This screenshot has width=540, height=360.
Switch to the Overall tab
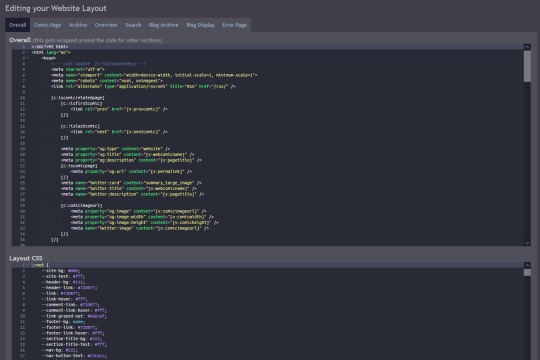(x=17, y=25)
